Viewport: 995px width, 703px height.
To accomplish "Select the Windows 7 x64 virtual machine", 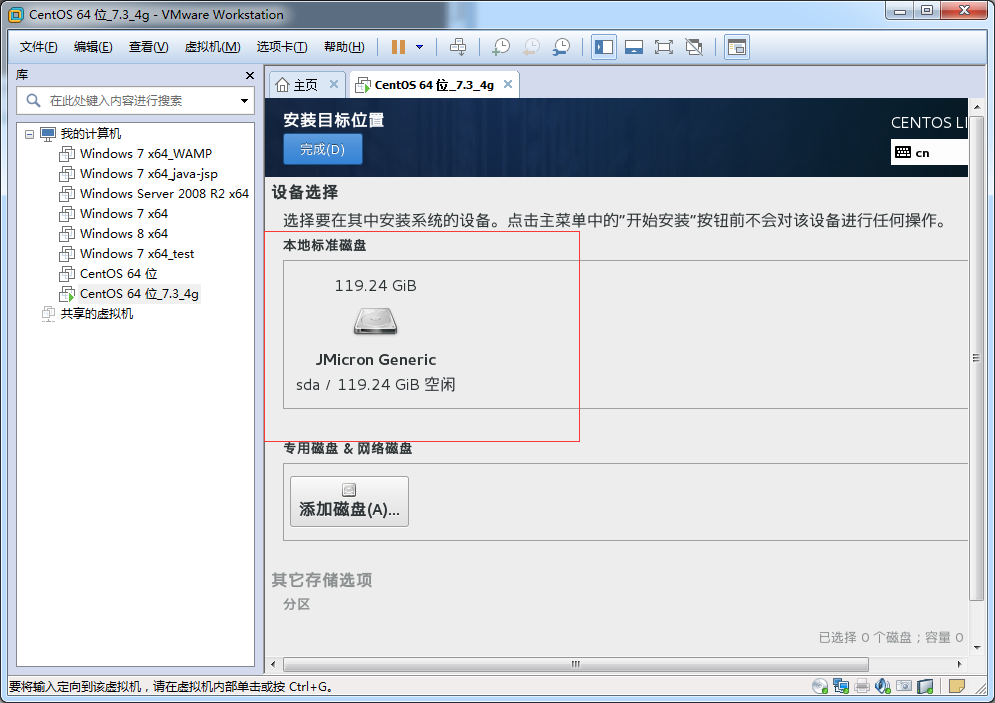I will coord(124,214).
